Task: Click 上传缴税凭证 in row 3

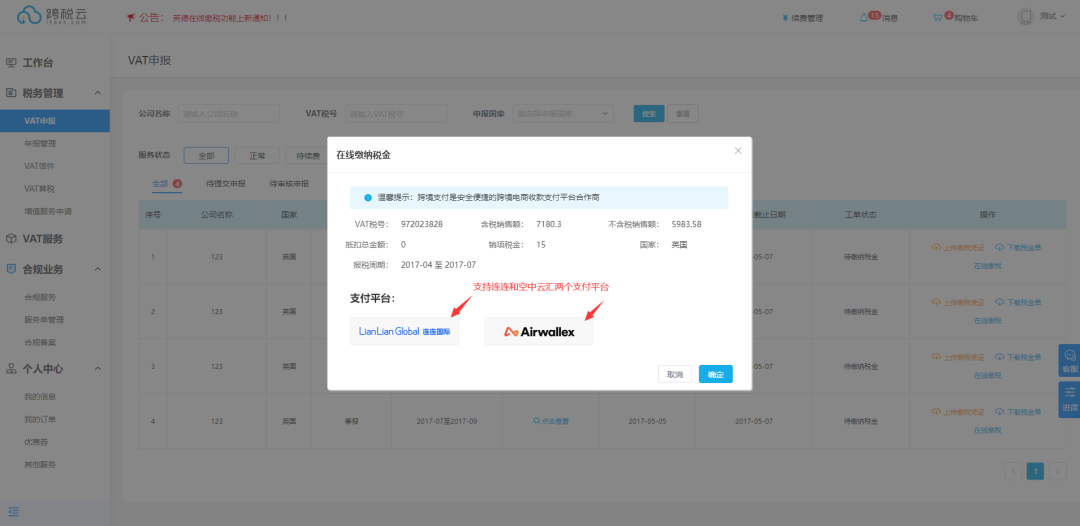Action: [x=958, y=357]
